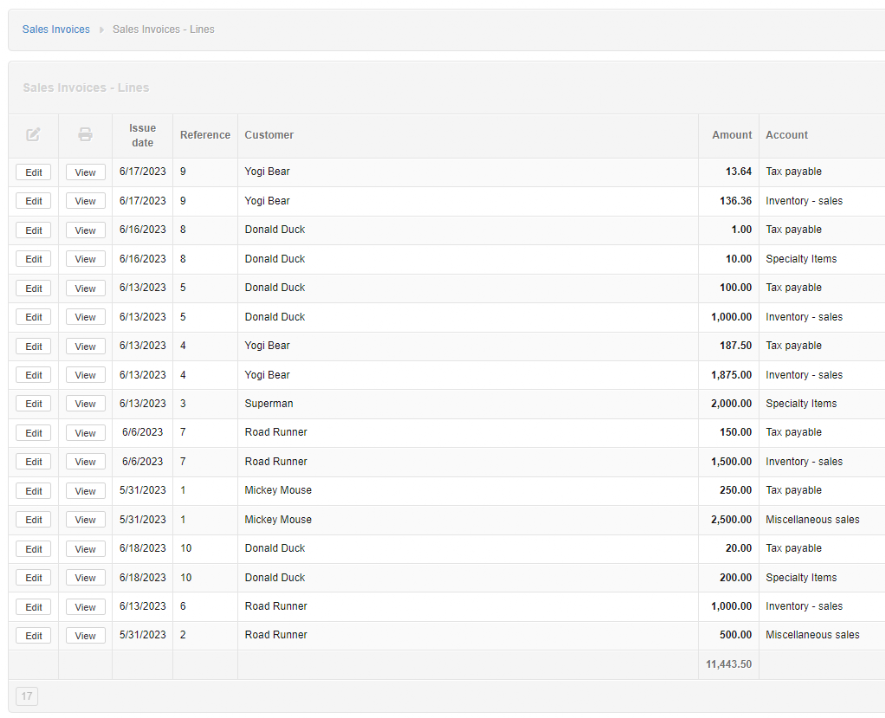View the Road Runner 1,500.00 line

tap(85, 462)
